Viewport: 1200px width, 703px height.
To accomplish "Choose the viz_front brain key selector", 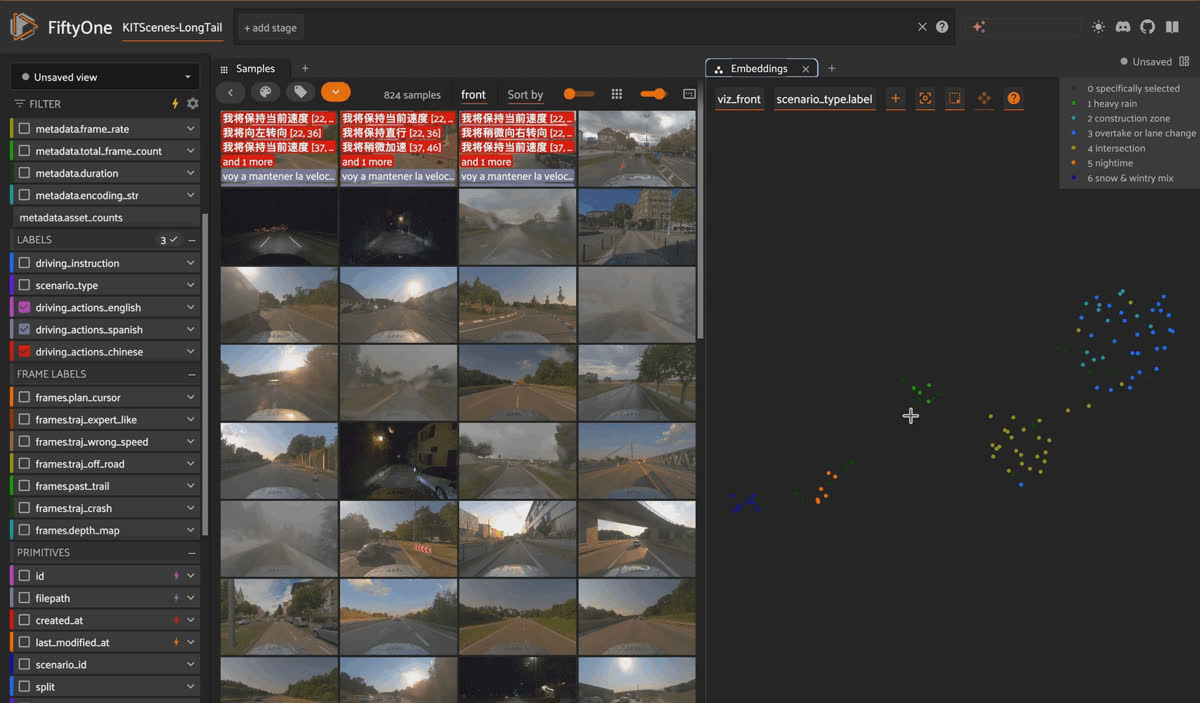I will coord(739,99).
